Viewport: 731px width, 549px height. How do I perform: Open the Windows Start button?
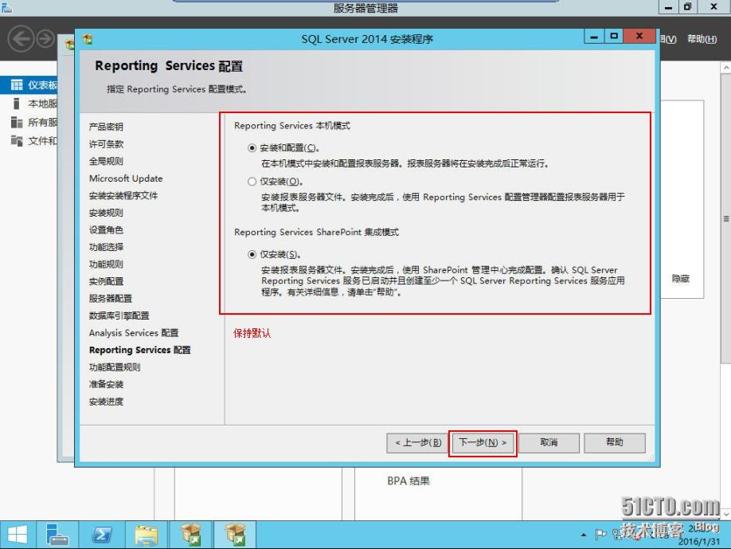pyautogui.click(x=17, y=535)
